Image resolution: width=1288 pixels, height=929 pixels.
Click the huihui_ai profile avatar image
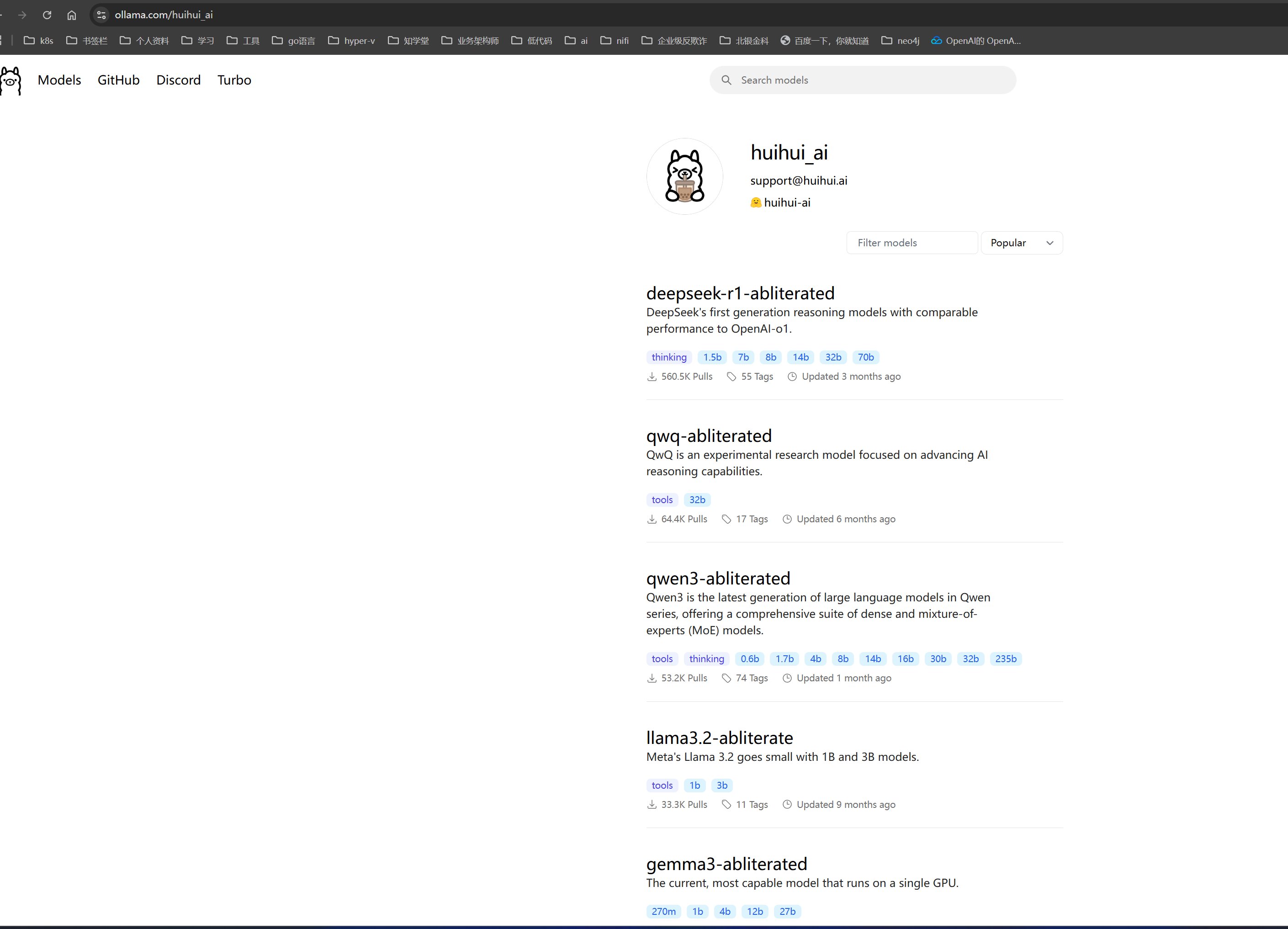(x=684, y=176)
